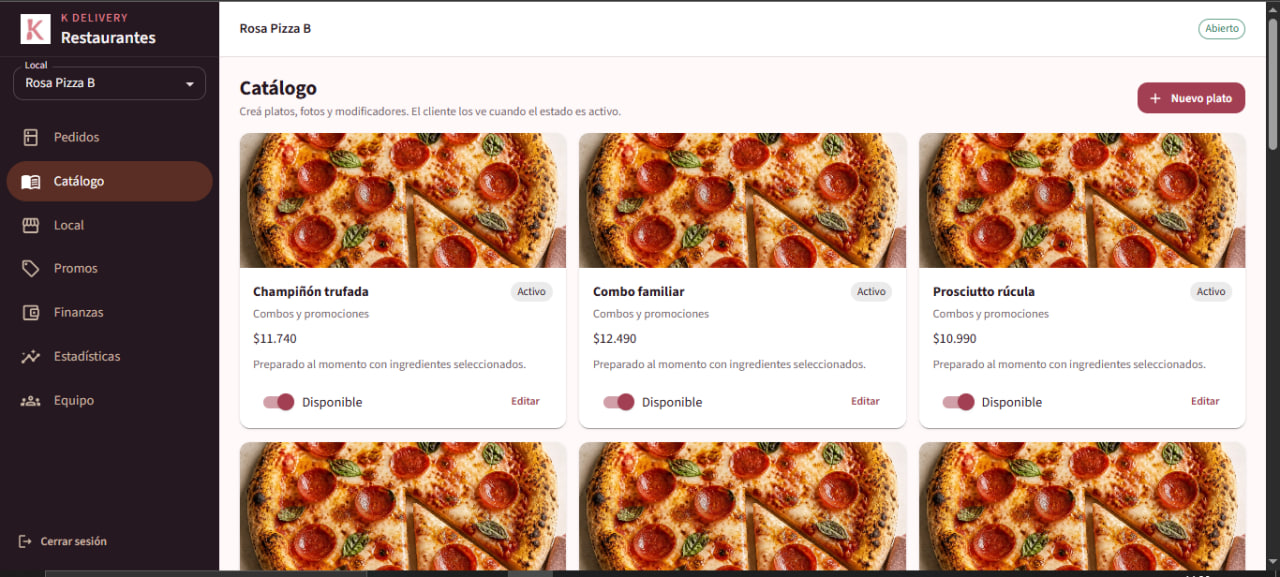The height and width of the screenshot is (577, 1280).
Task: Click the $12.490 price
Action: click(615, 339)
